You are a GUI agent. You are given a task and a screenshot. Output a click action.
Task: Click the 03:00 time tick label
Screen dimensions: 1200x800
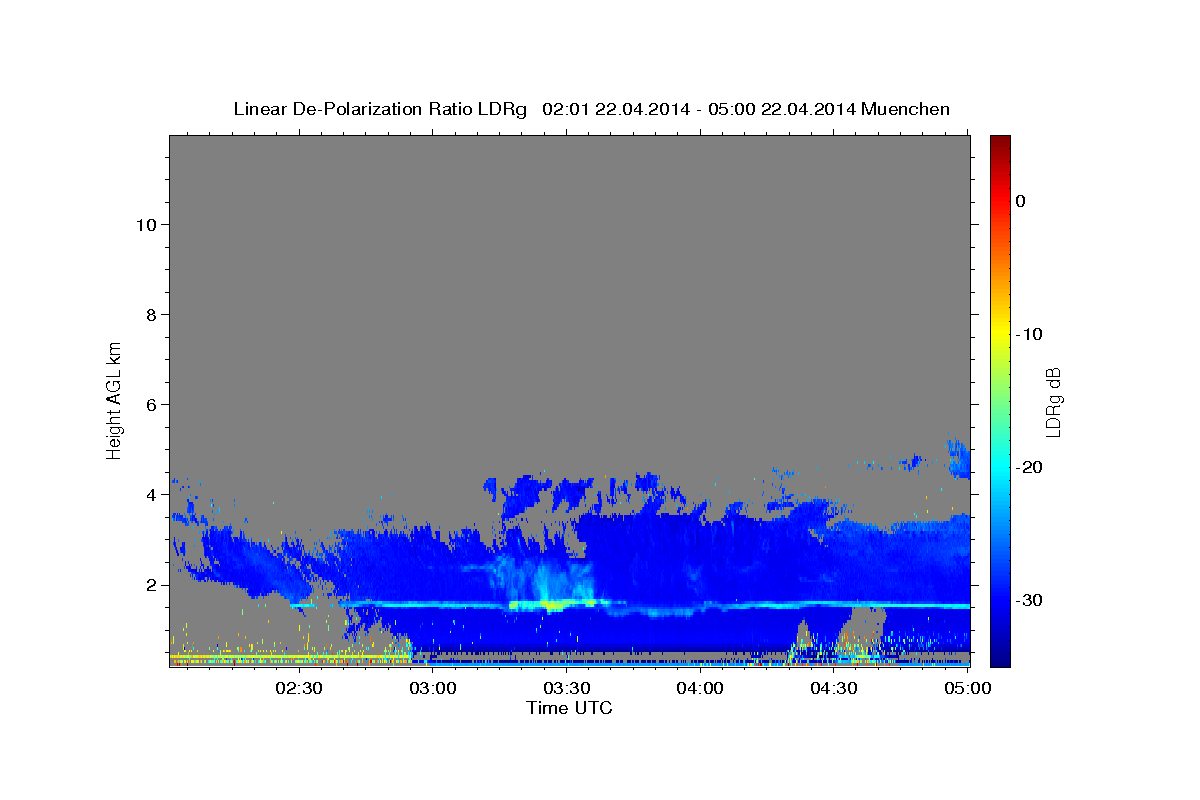click(433, 688)
